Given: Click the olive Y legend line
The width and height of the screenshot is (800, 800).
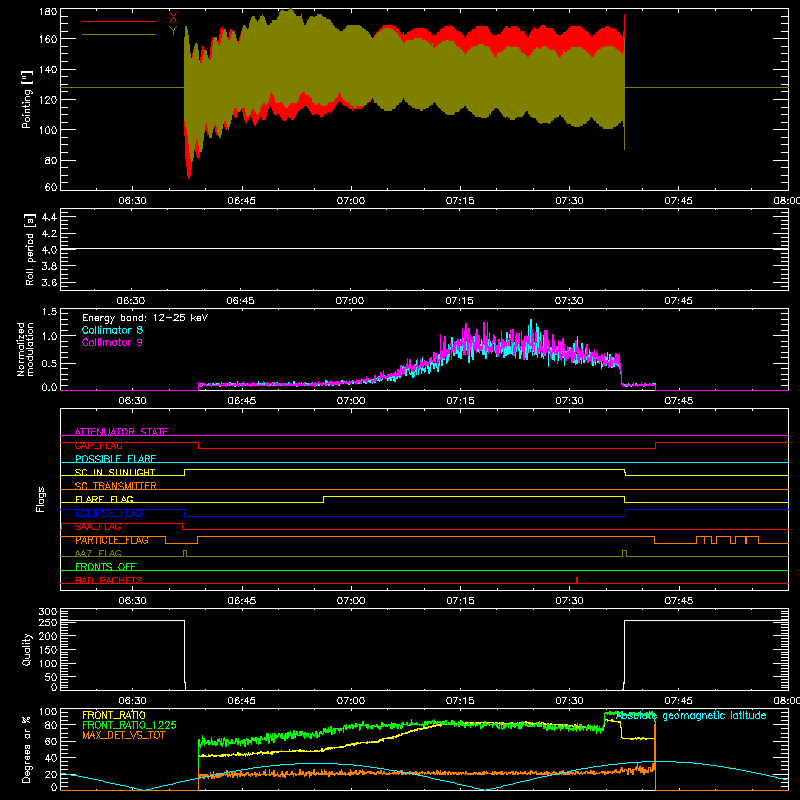Looking at the screenshot, I should click(x=119, y=35).
